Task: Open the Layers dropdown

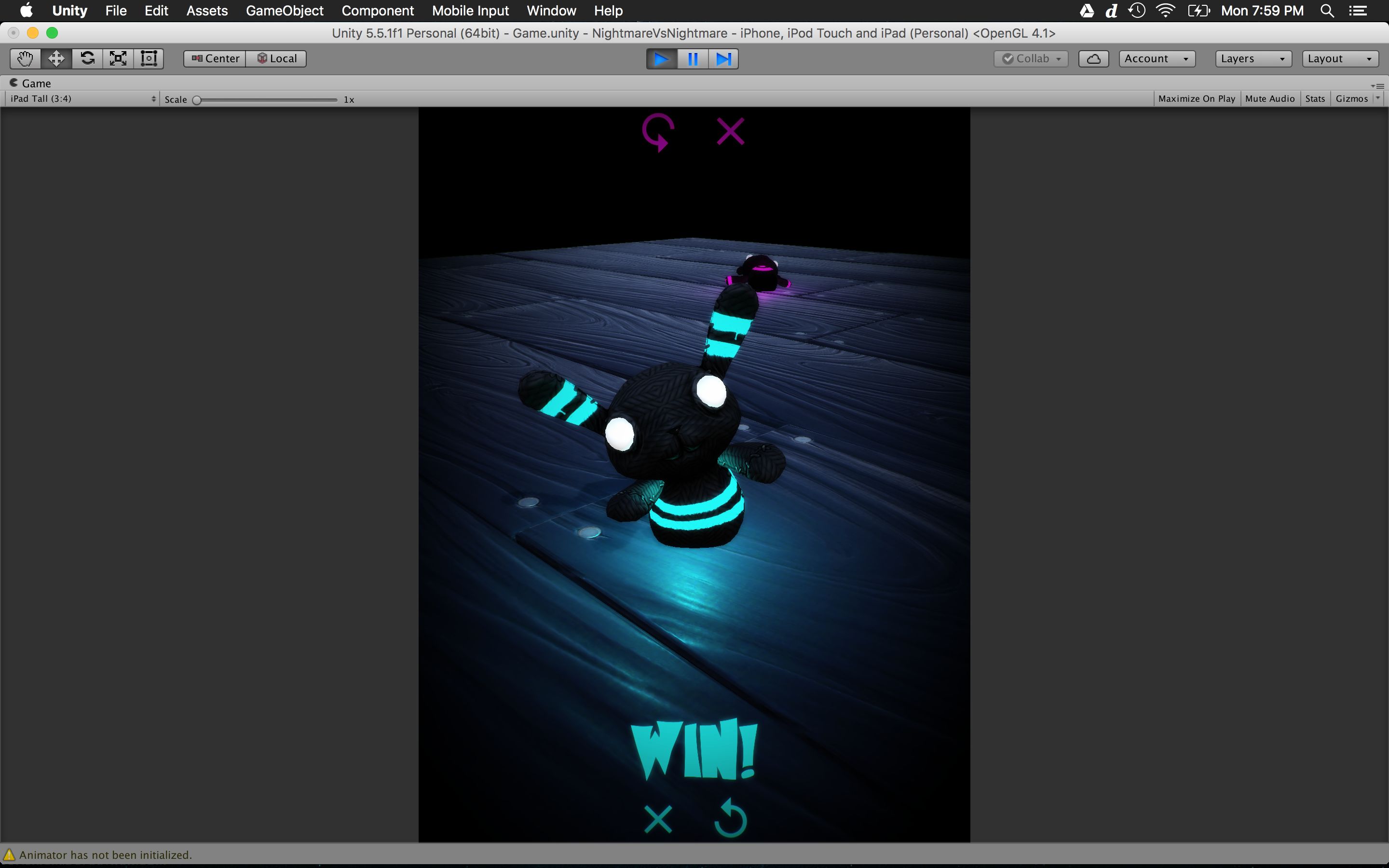Action: (1253, 58)
